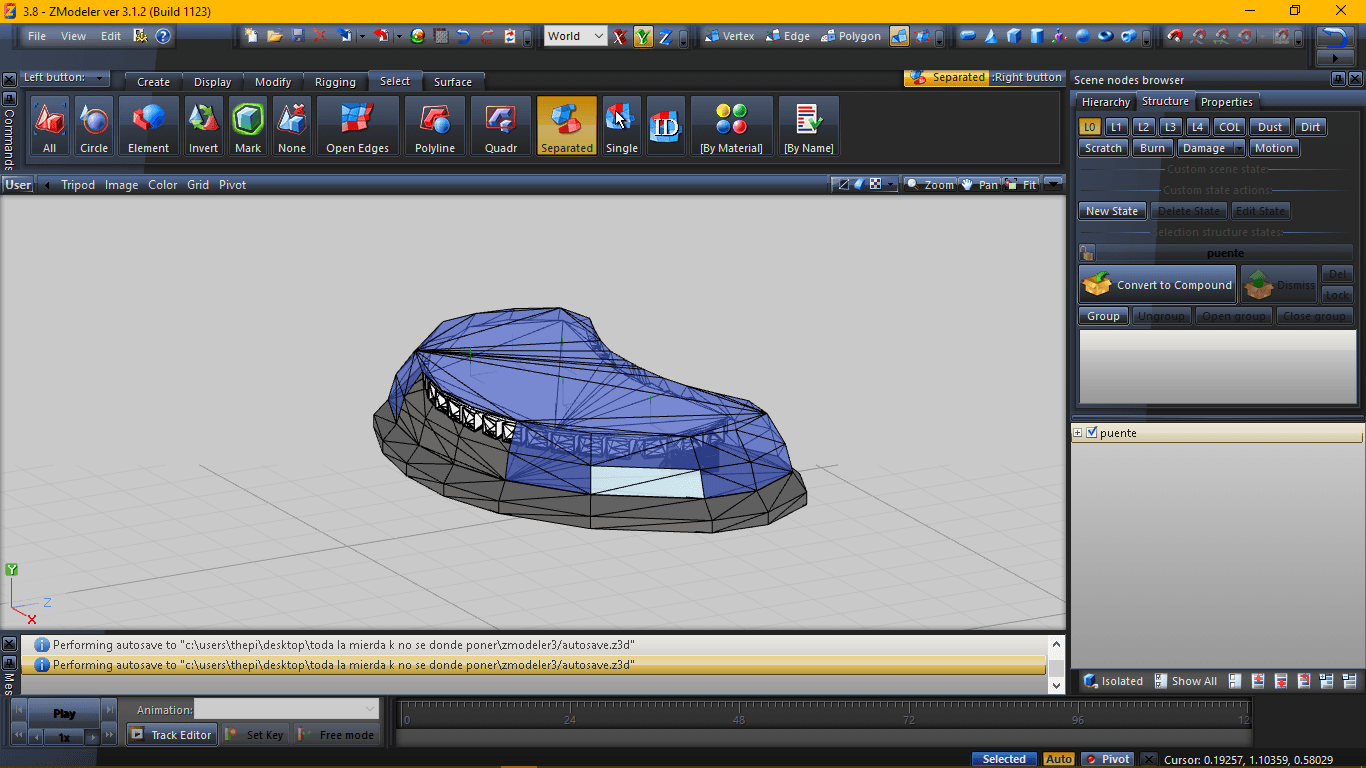Open the Animation dropdown
Image resolution: width=1366 pixels, height=768 pixels.
pos(287,709)
